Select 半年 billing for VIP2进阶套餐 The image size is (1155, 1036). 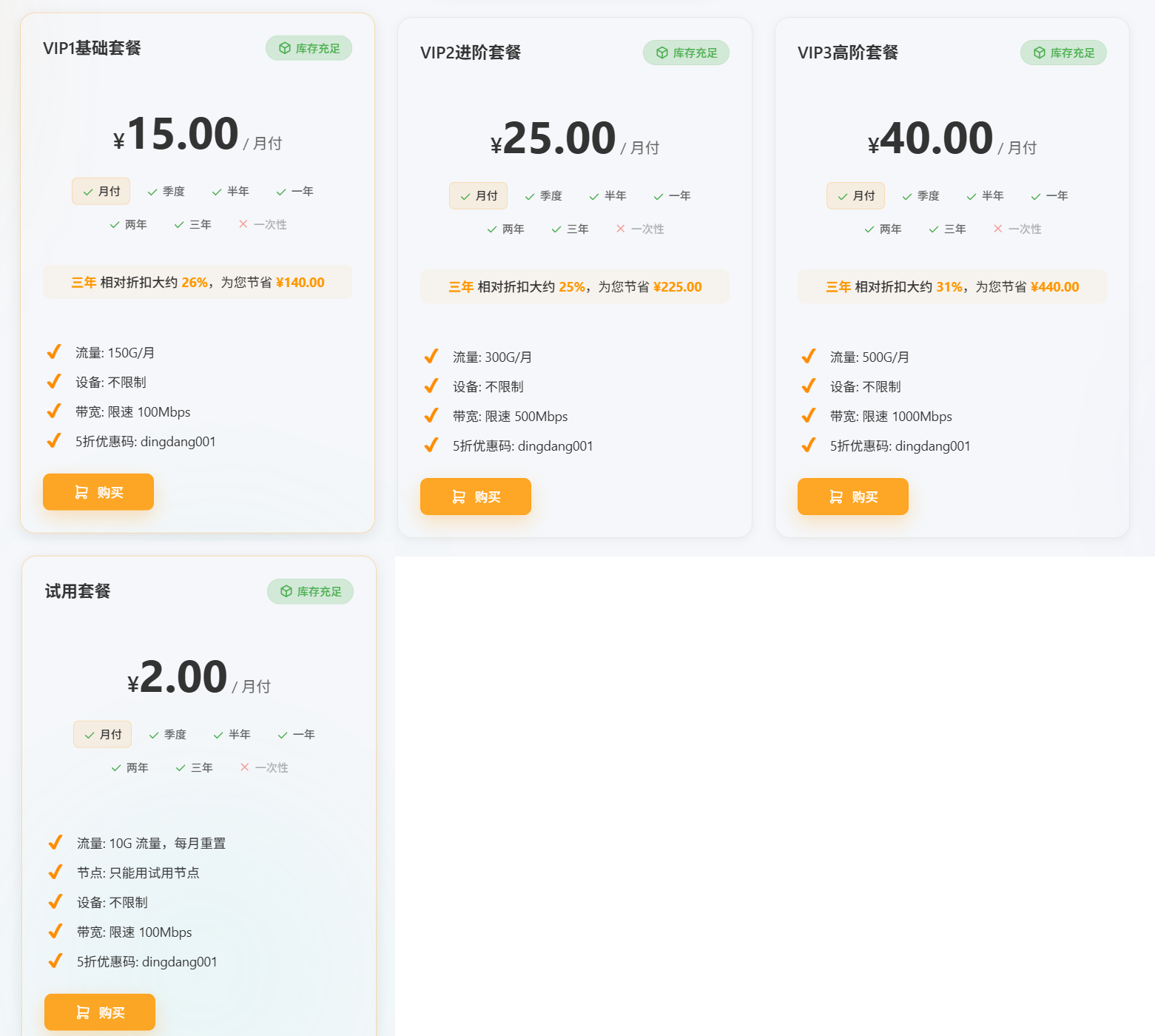click(x=608, y=196)
